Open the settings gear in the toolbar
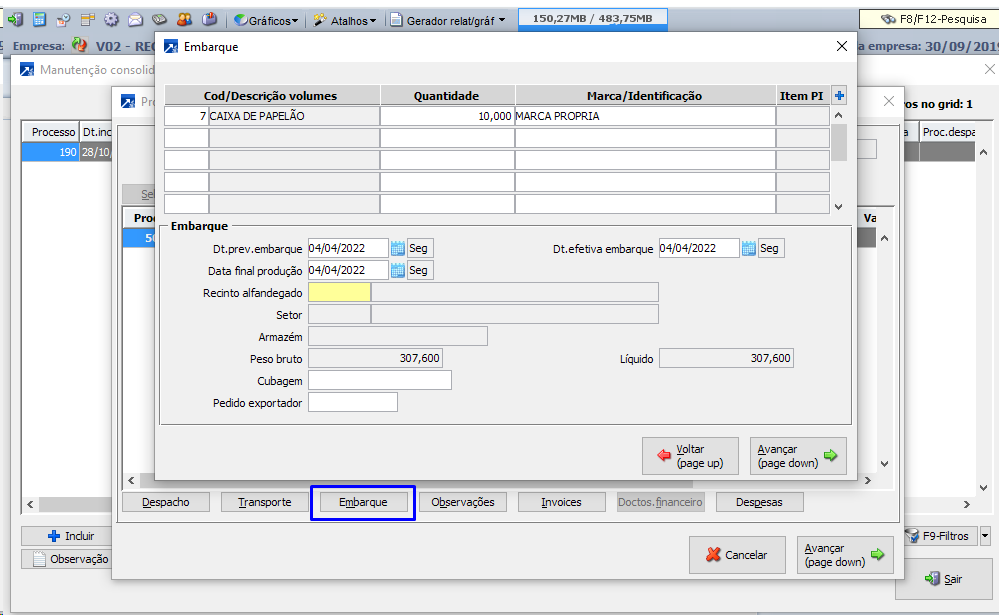 pos(110,19)
